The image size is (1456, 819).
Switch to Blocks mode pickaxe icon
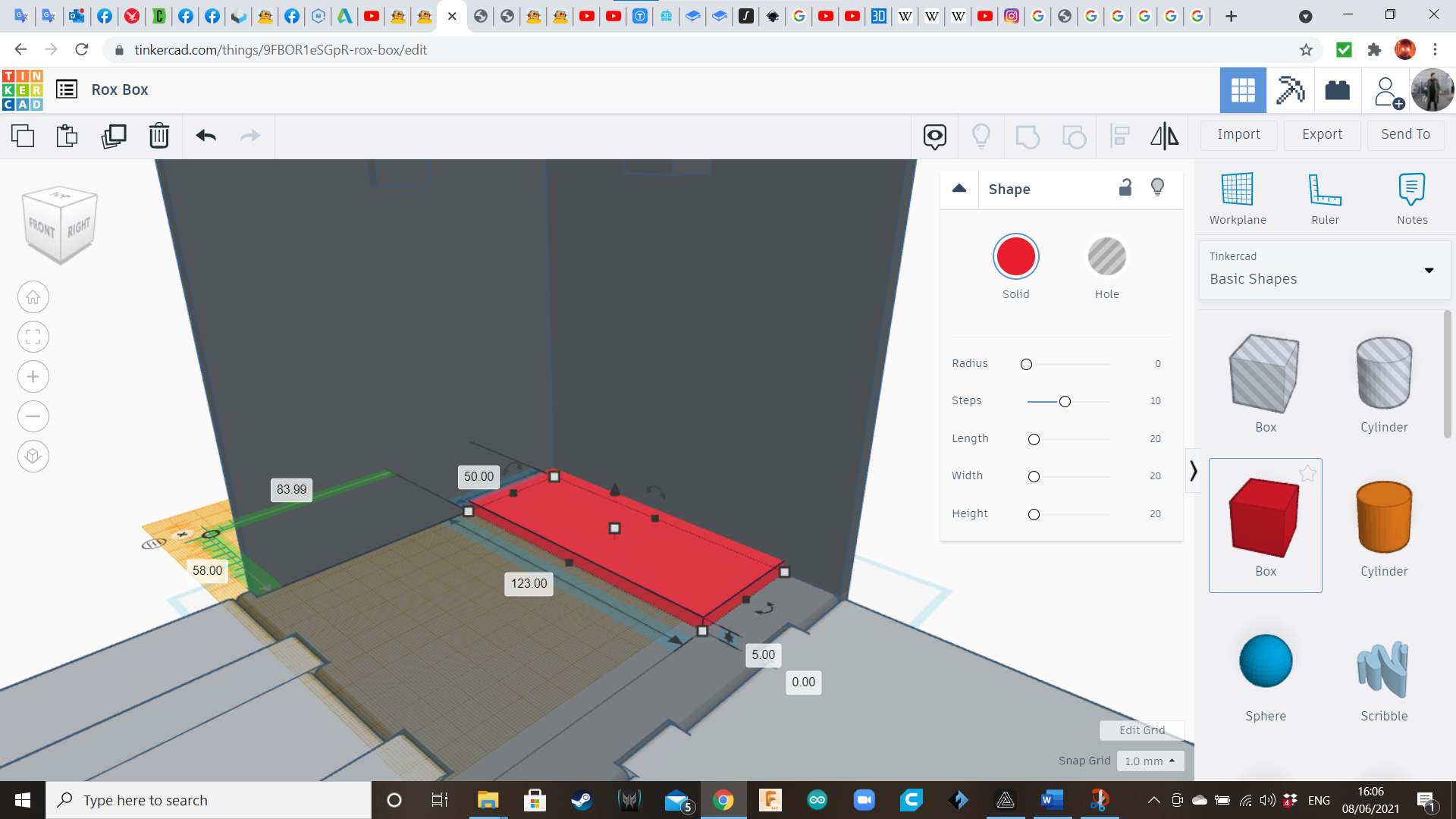(1290, 90)
